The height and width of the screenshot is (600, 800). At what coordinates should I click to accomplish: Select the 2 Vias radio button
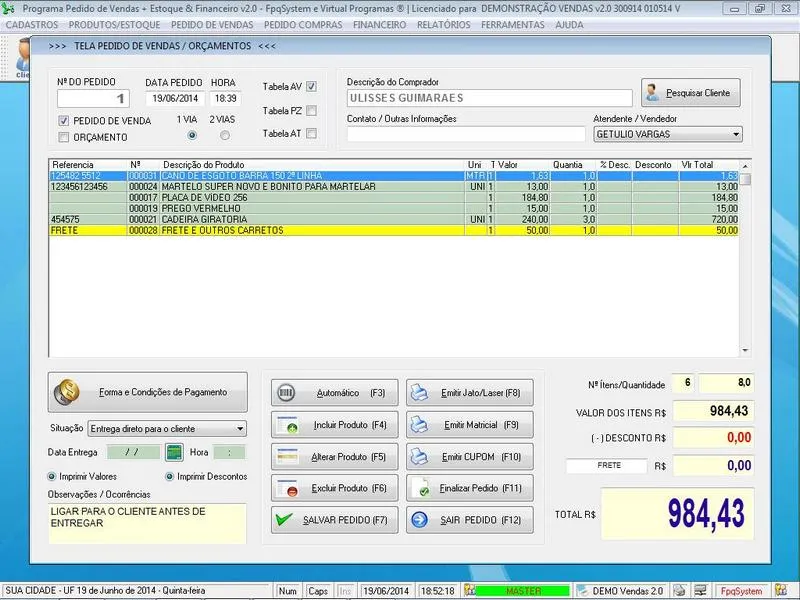pyautogui.click(x=224, y=136)
